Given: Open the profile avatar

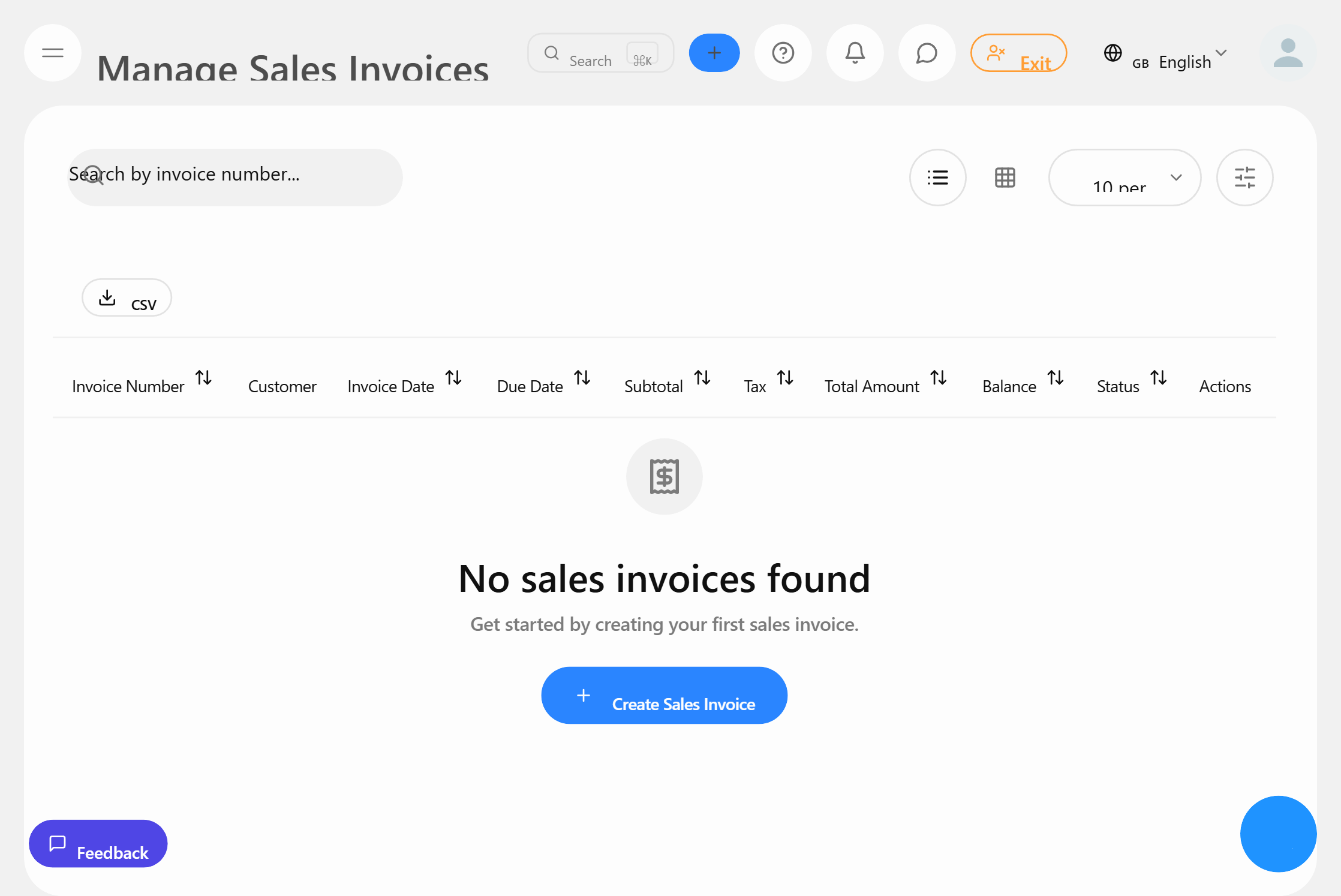Looking at the screenshot, I should [x=1287, y=53].
